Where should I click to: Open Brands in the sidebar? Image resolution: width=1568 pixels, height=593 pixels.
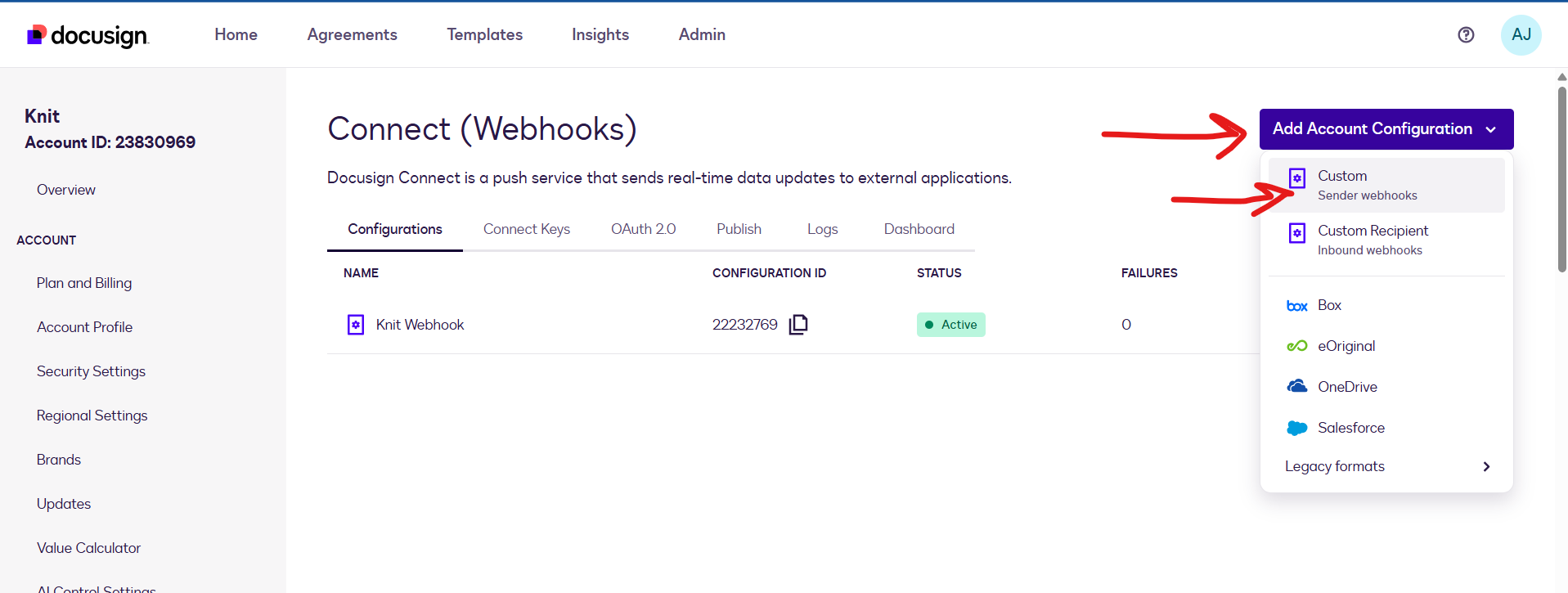click(x=59, y=460)
